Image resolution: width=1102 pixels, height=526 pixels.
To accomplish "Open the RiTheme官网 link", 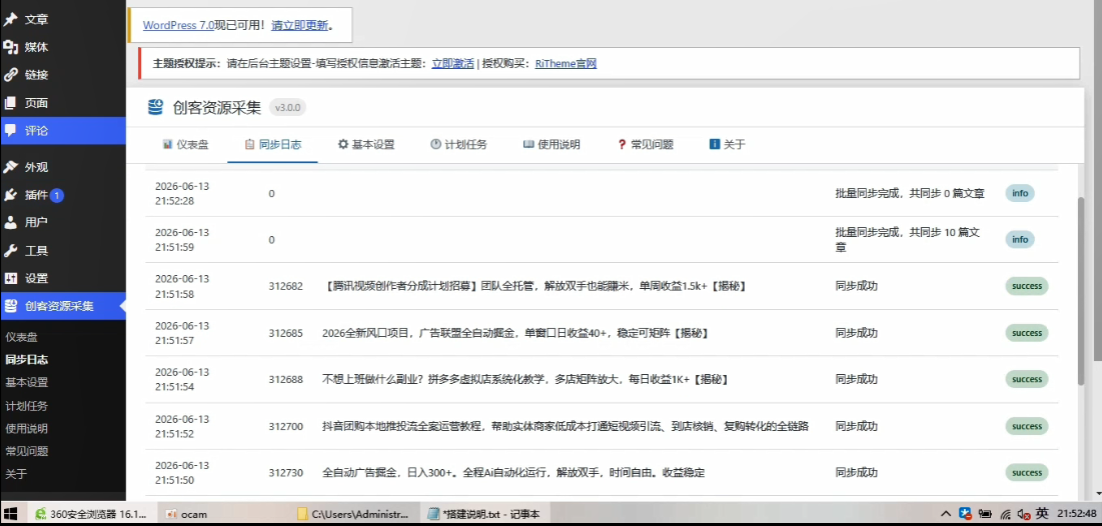I will pos(566,63).
